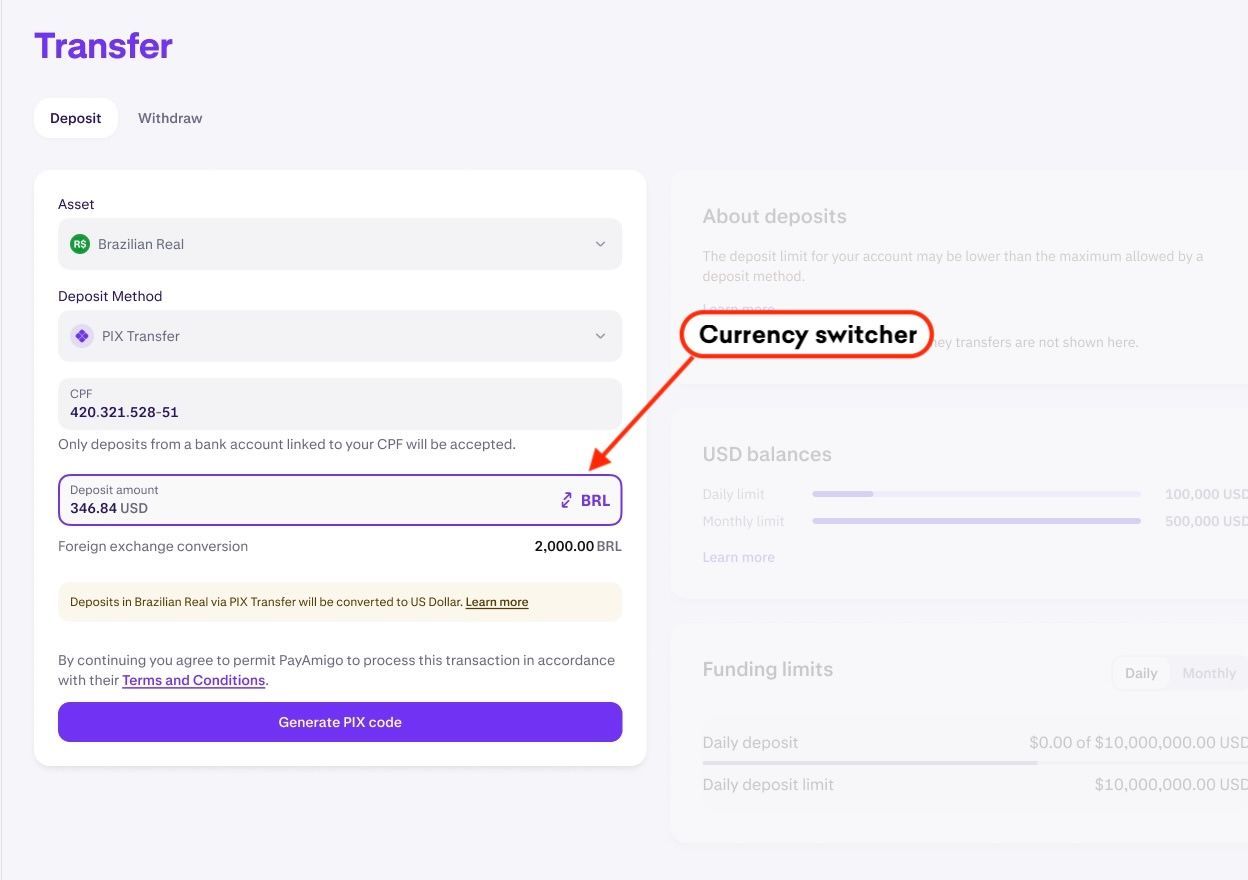
Task: Click Learn more under USD balances
Action: coord(738,557)
